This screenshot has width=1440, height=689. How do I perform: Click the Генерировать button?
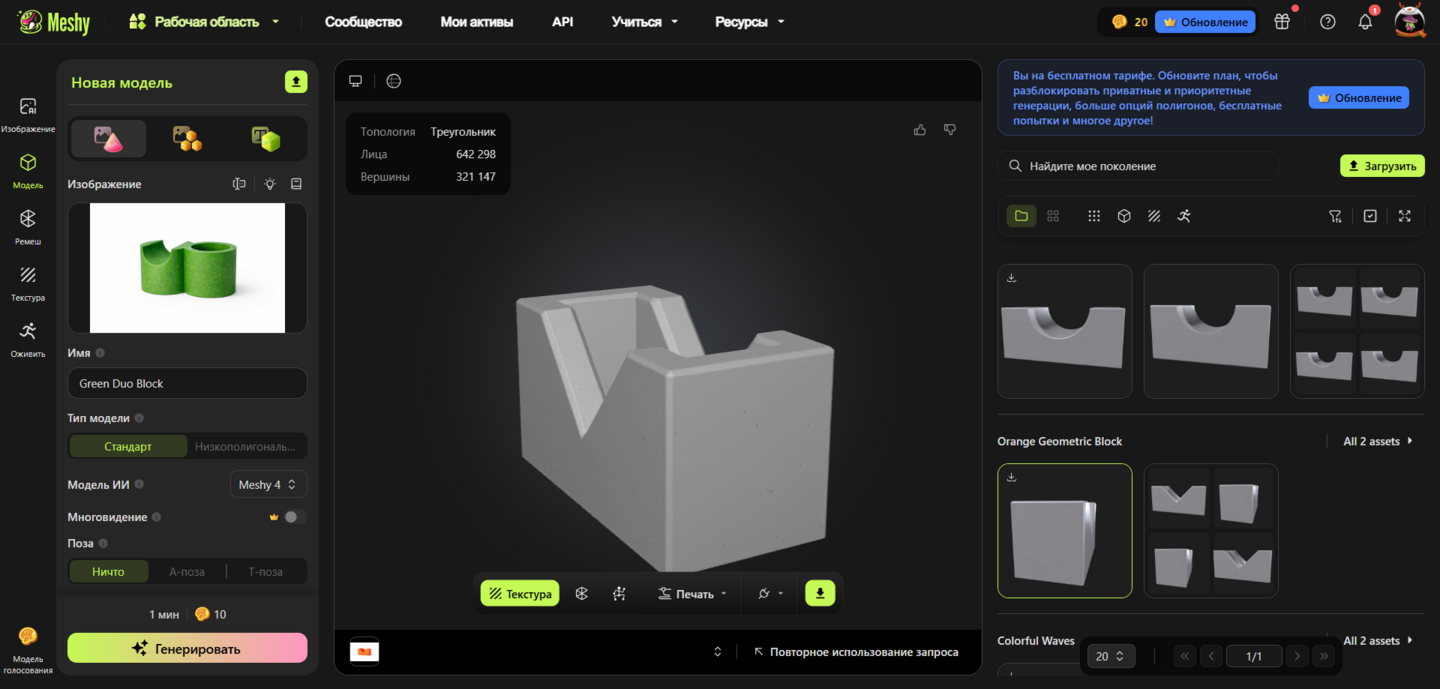point(187,648)
